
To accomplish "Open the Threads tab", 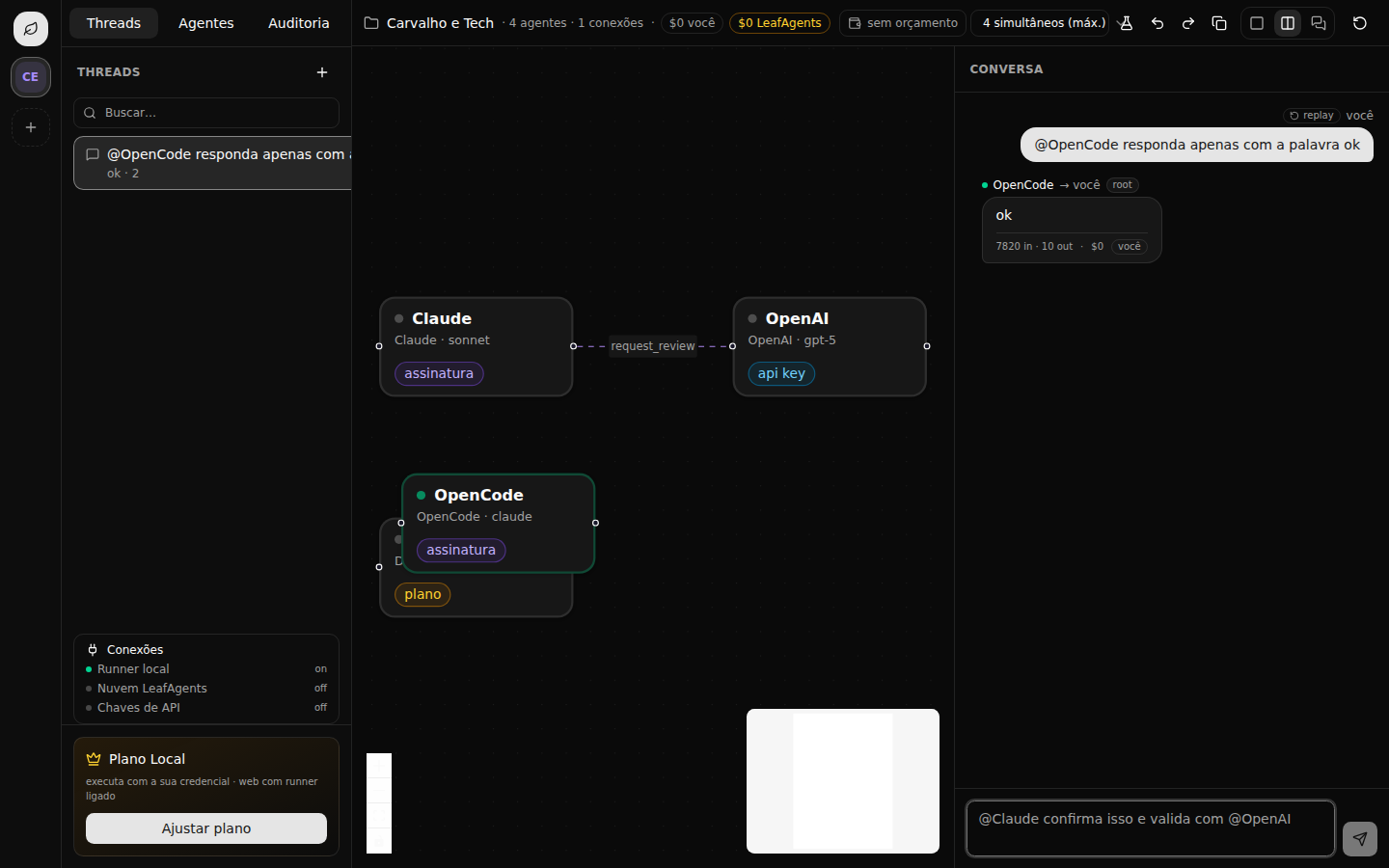I will [114, 23].
